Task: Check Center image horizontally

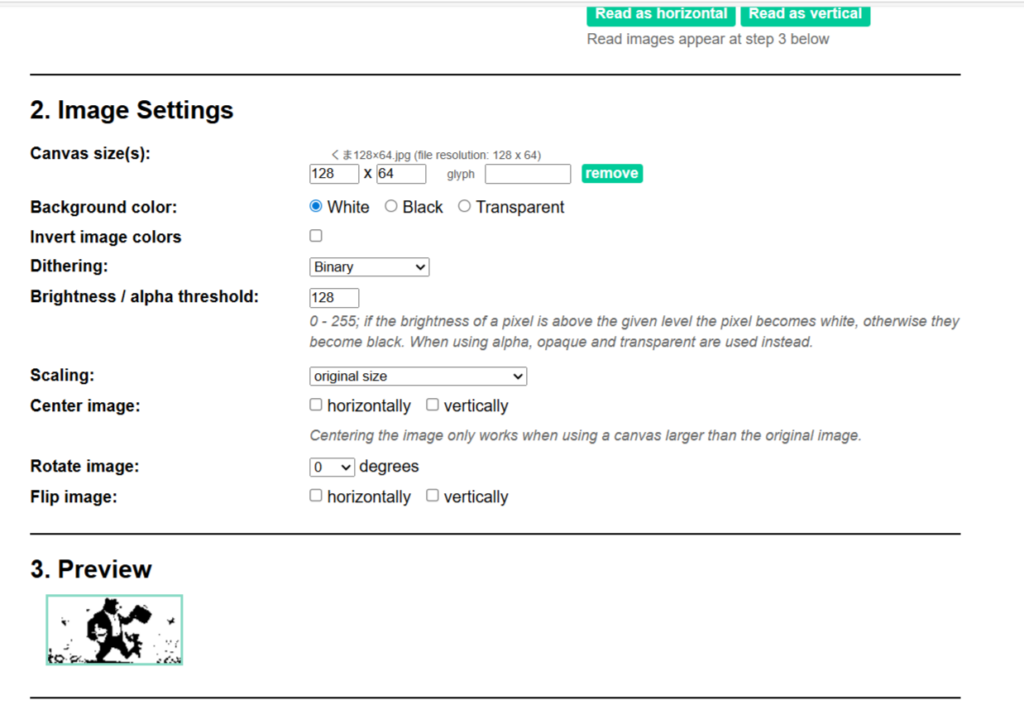Action: click(x=316, y=405)
